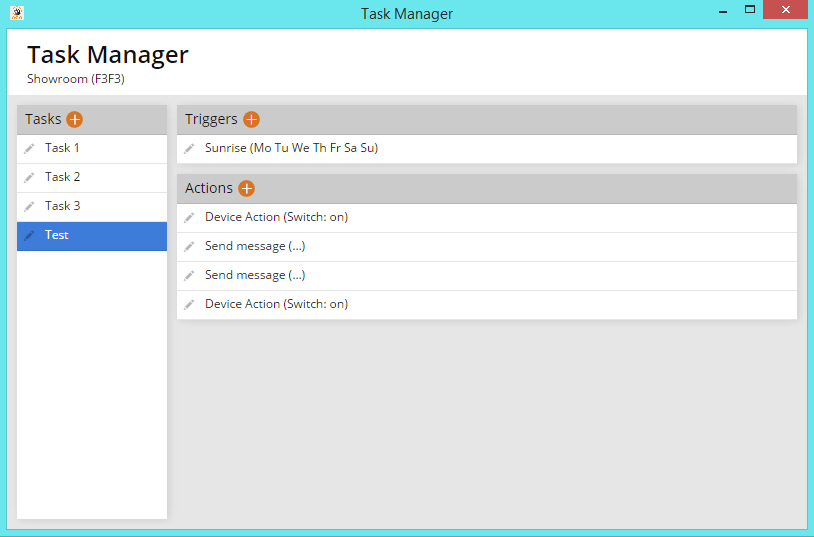The width and height of the screenshot is (814, 537).
Task: Open the Sunrise (Mo Tu We Th Fr Sa Su) trigger
Action: (x=291, y=148)
